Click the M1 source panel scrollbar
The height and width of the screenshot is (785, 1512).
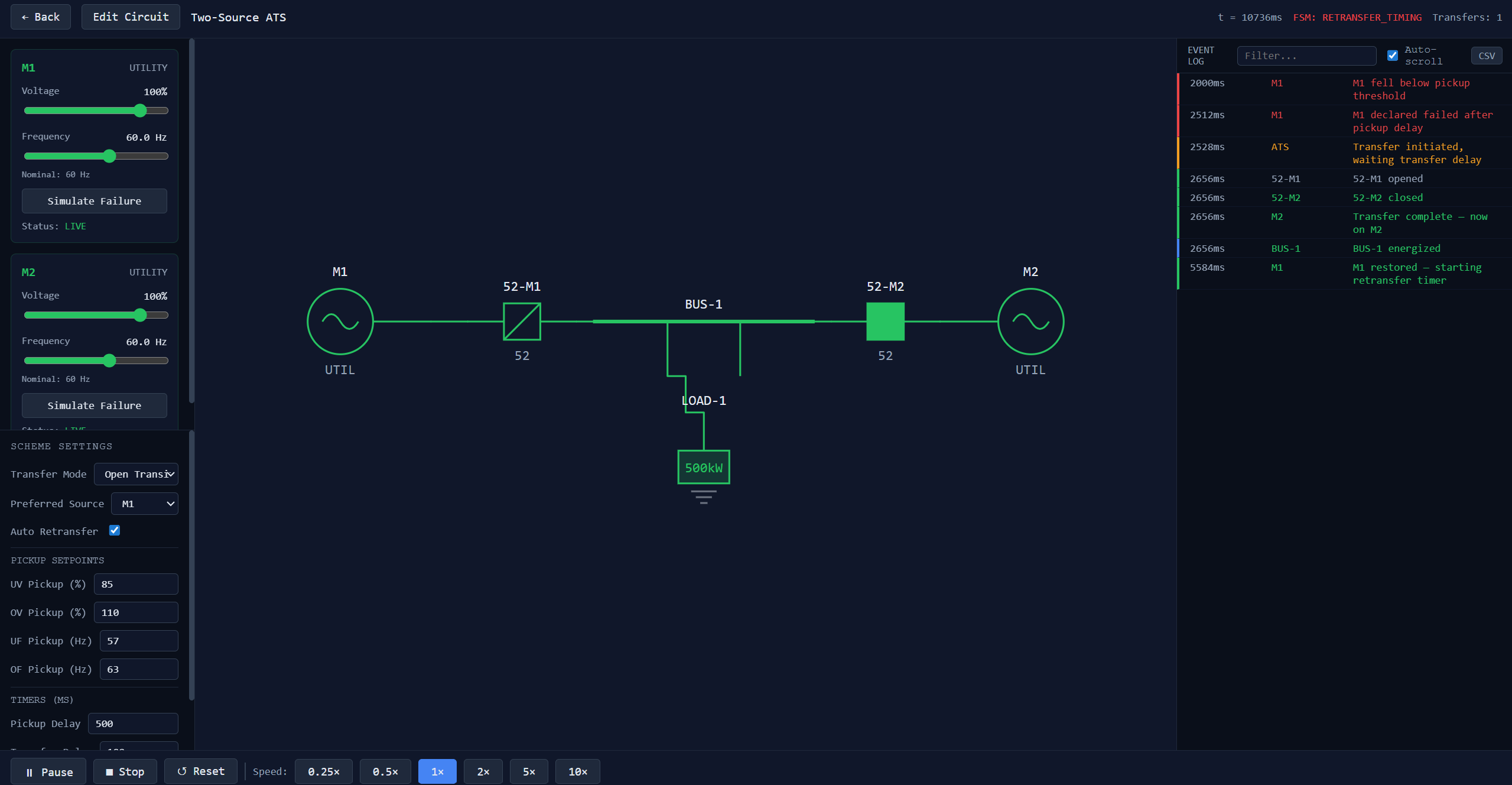pyautogui.click(x=191, y=221)
